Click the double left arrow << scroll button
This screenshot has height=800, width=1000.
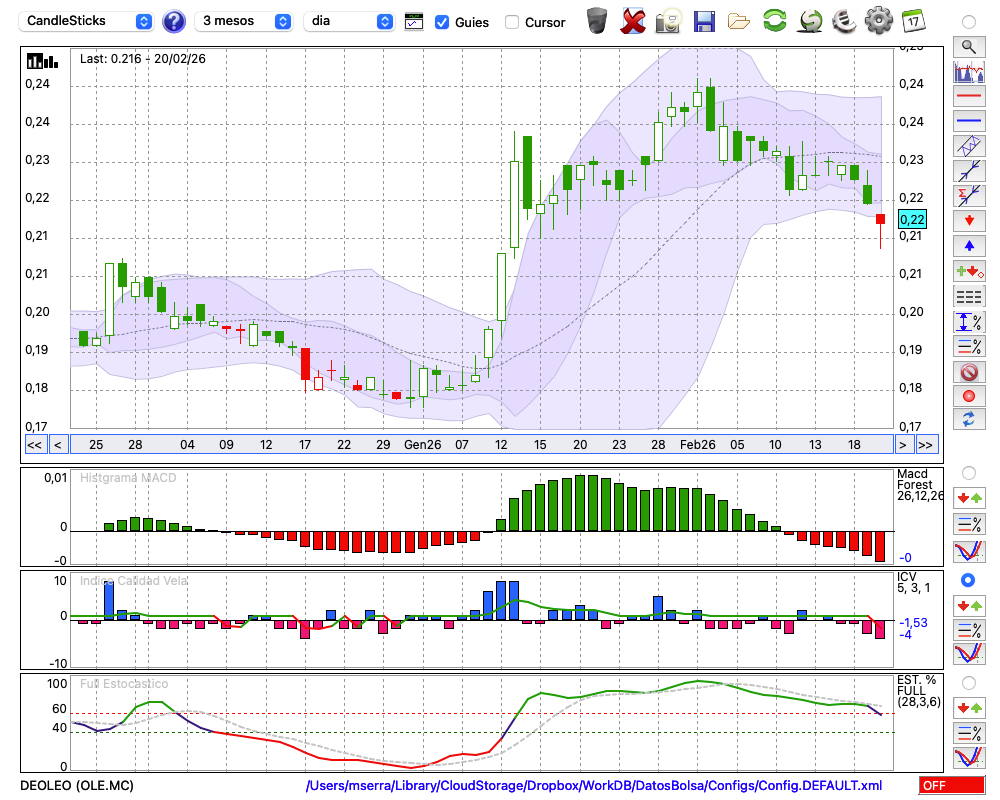(34, 444)
